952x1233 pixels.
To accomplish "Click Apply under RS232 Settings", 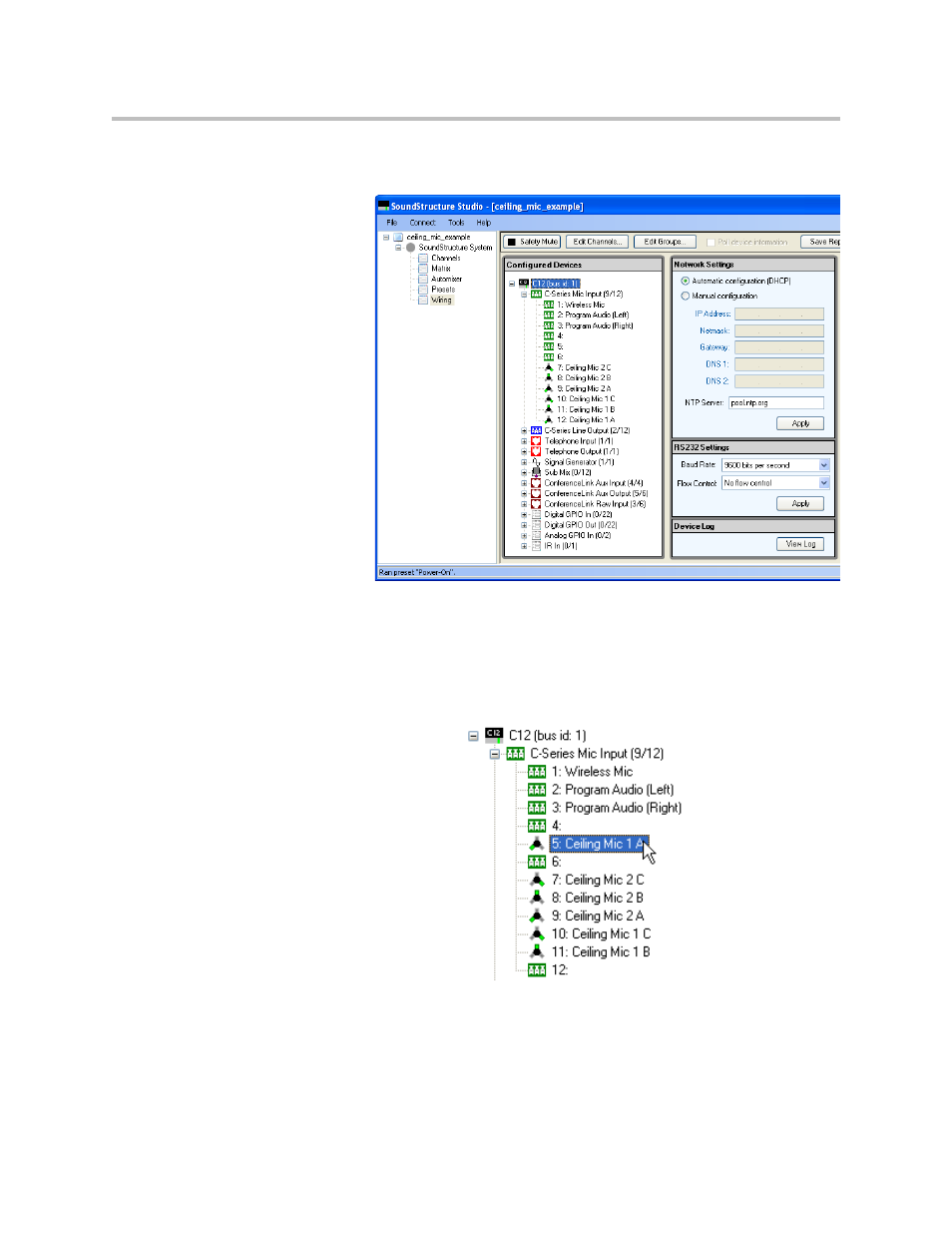I will 800,504.
